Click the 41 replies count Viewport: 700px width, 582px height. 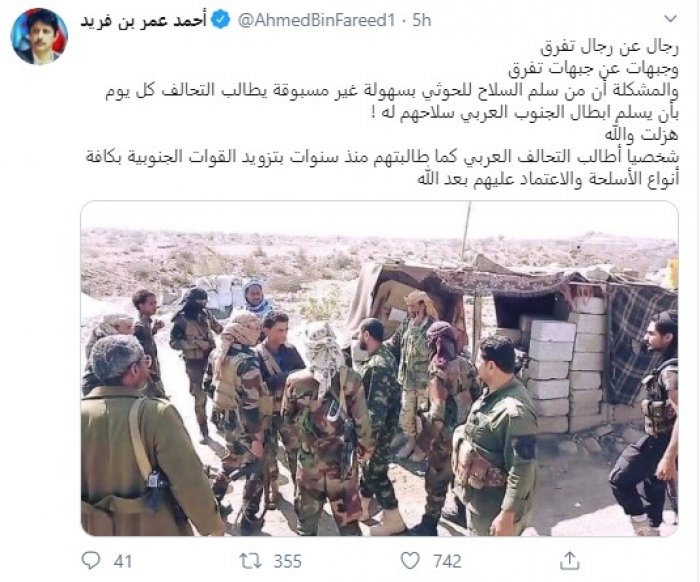click(x=123, y=561)
